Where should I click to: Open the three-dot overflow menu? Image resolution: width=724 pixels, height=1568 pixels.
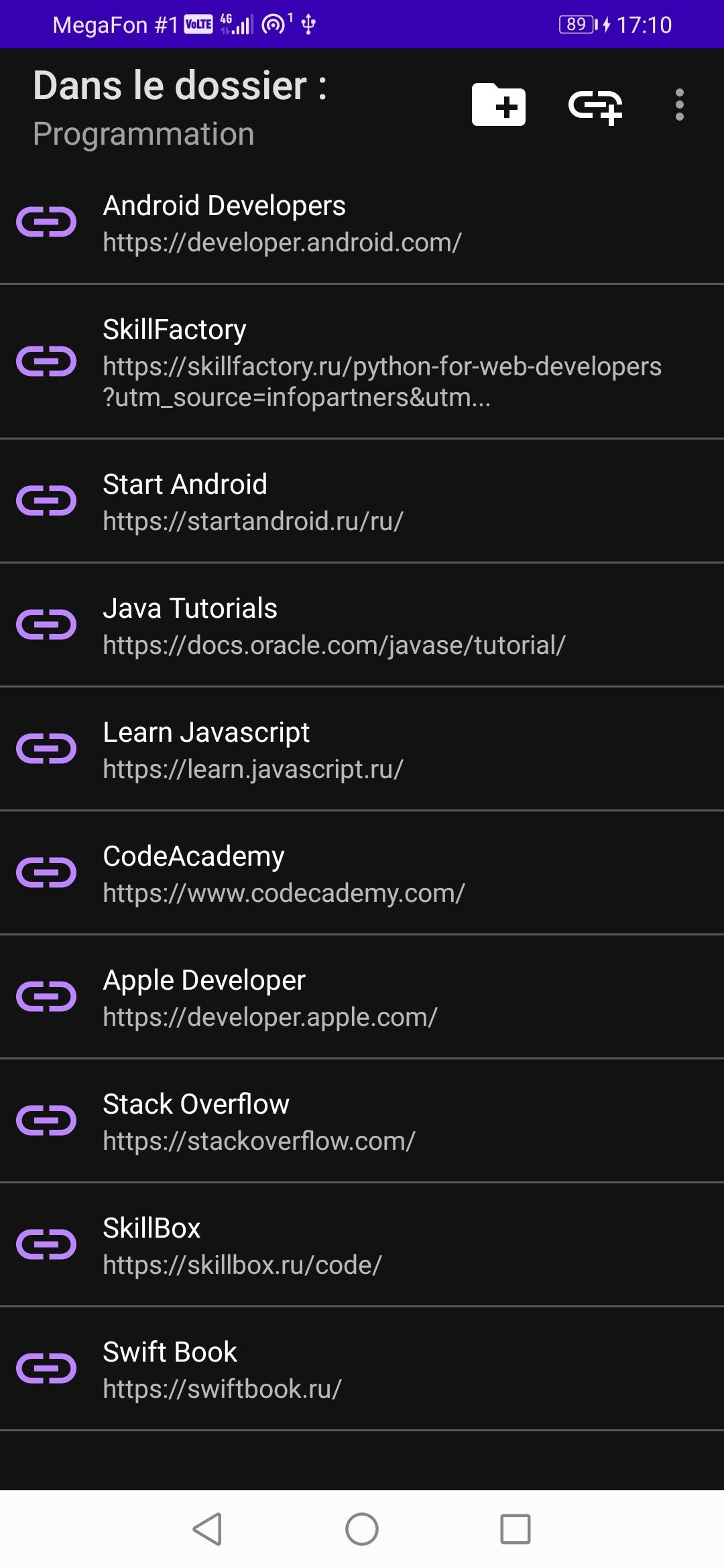[679, 105]
